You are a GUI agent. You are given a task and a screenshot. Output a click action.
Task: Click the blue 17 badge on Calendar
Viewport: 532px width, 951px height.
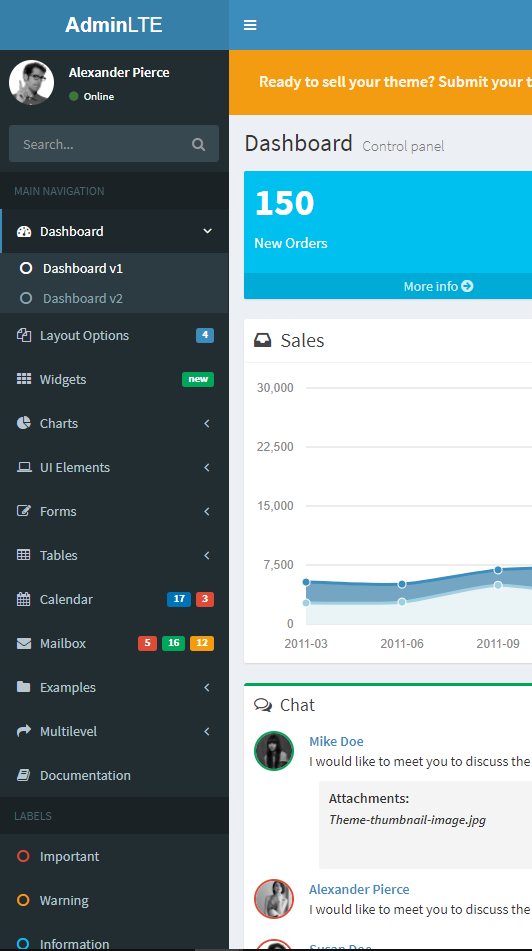coord(179,599)
